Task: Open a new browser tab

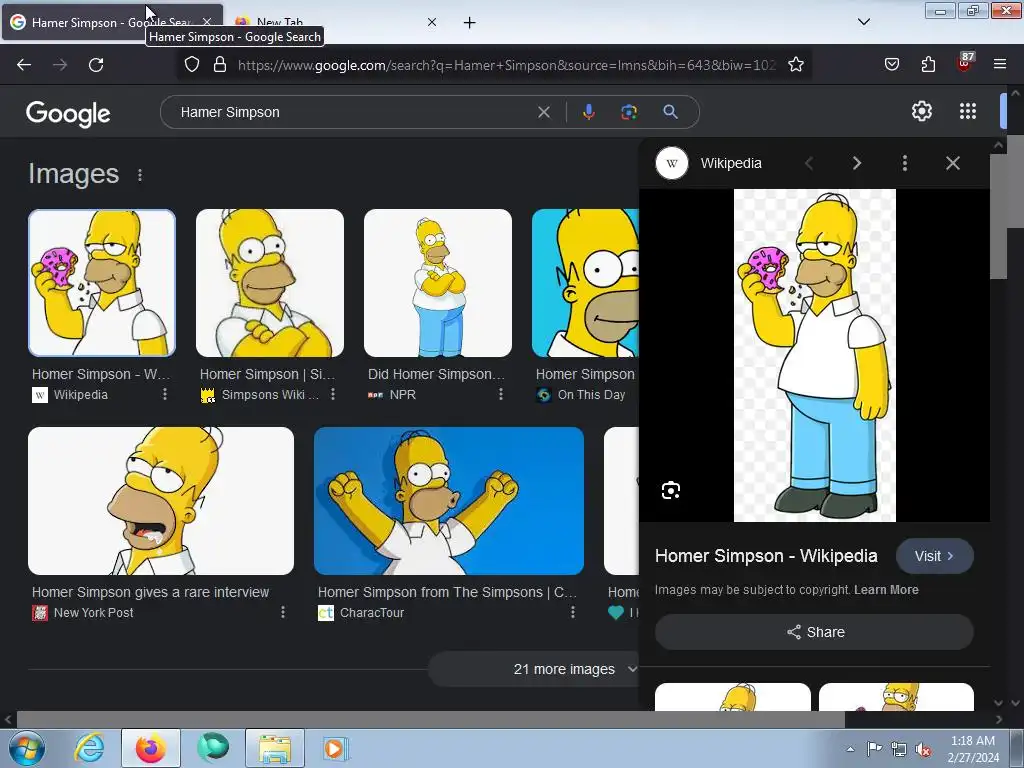Action: (470, 23)
